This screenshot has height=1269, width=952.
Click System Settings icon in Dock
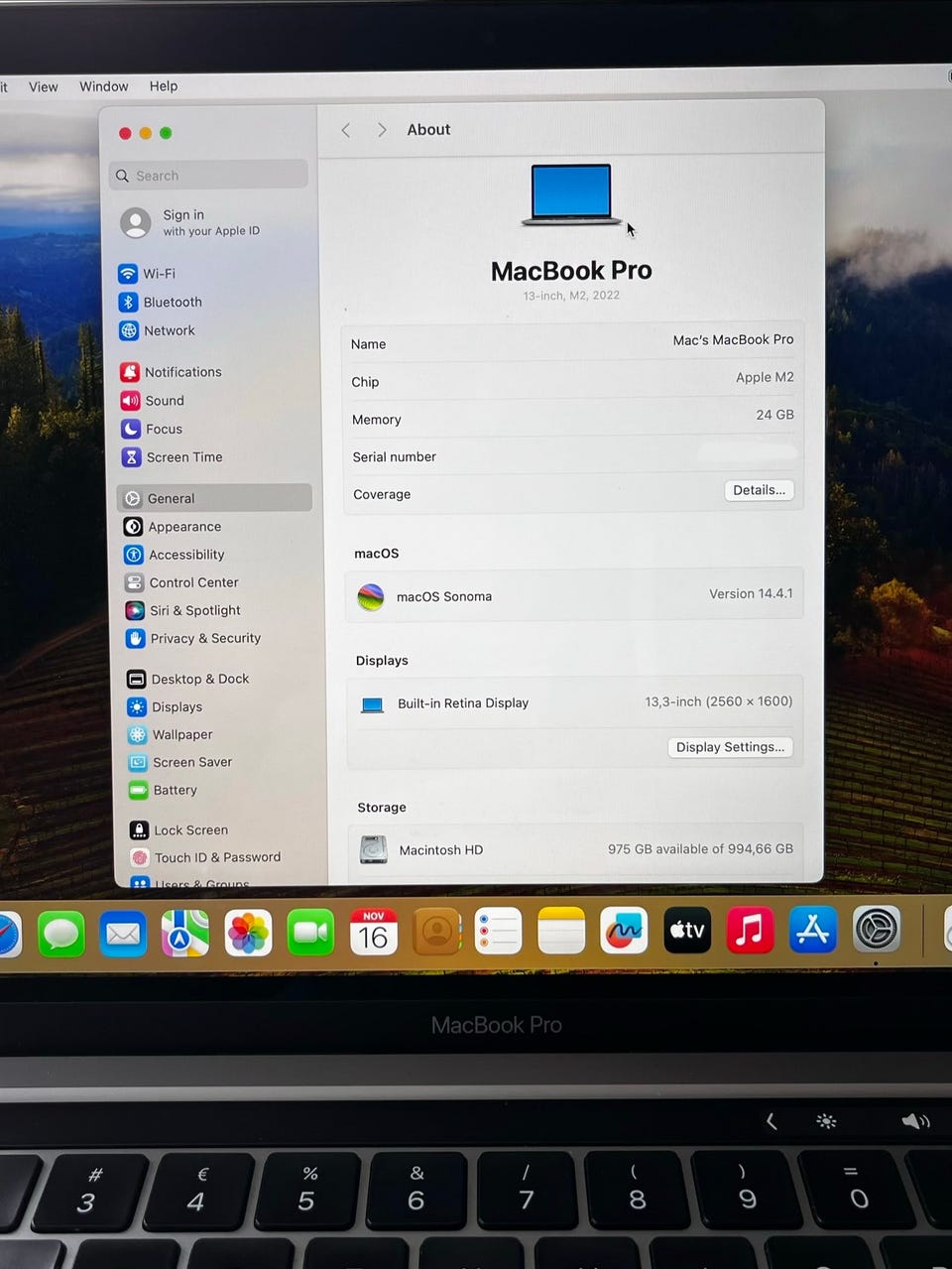[877, 931]
